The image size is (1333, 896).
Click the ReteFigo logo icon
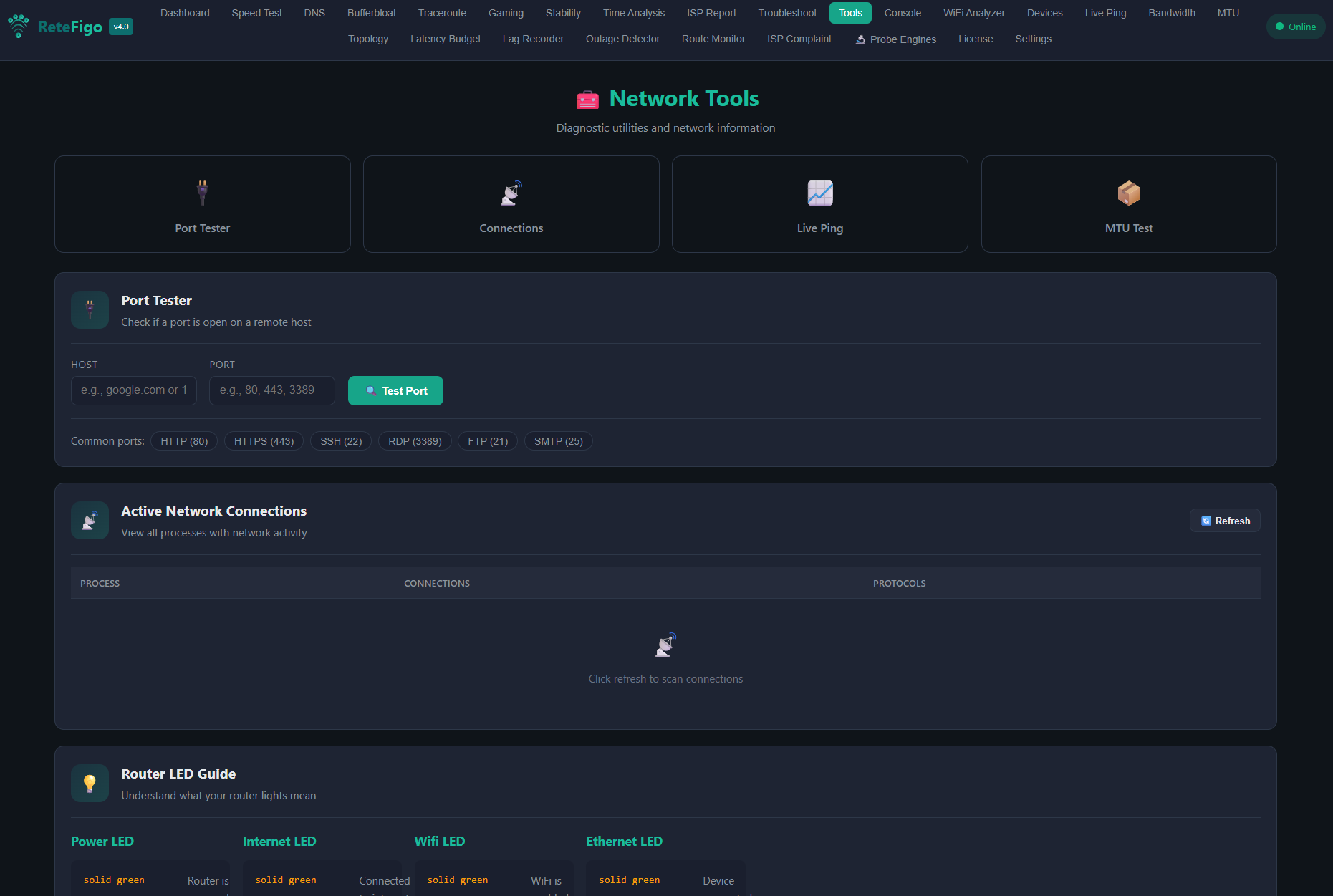(19, 26)
